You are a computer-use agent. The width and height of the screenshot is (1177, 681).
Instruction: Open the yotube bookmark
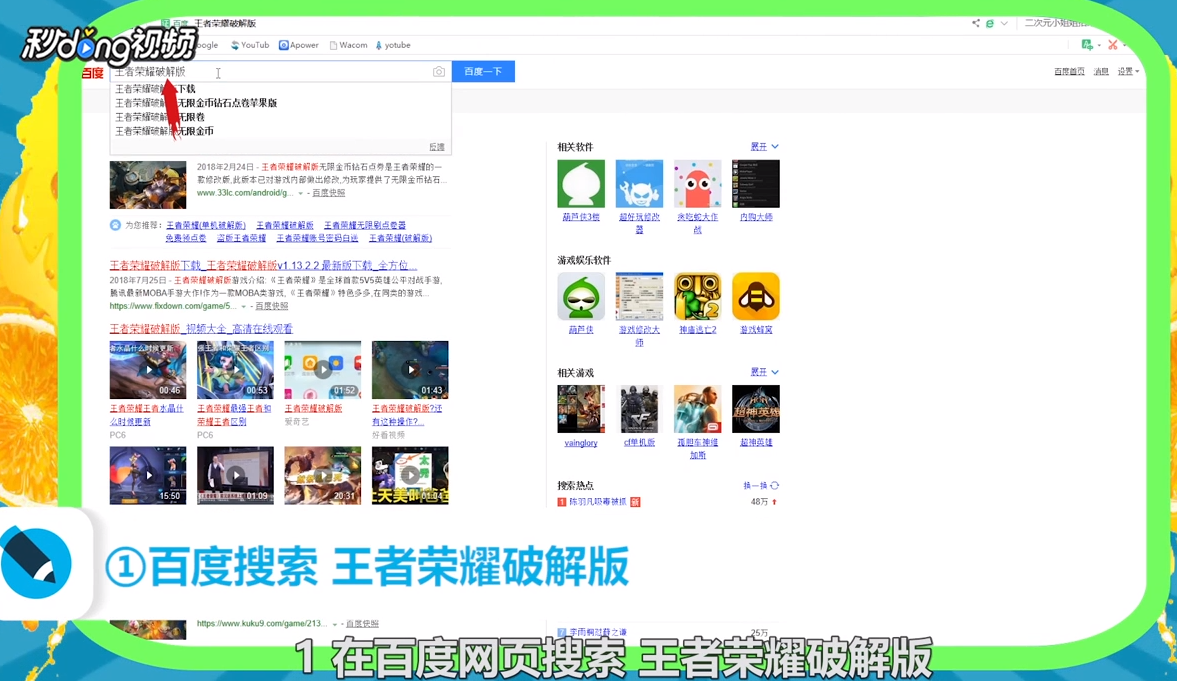pyautogui.click(x=393, y=45)
